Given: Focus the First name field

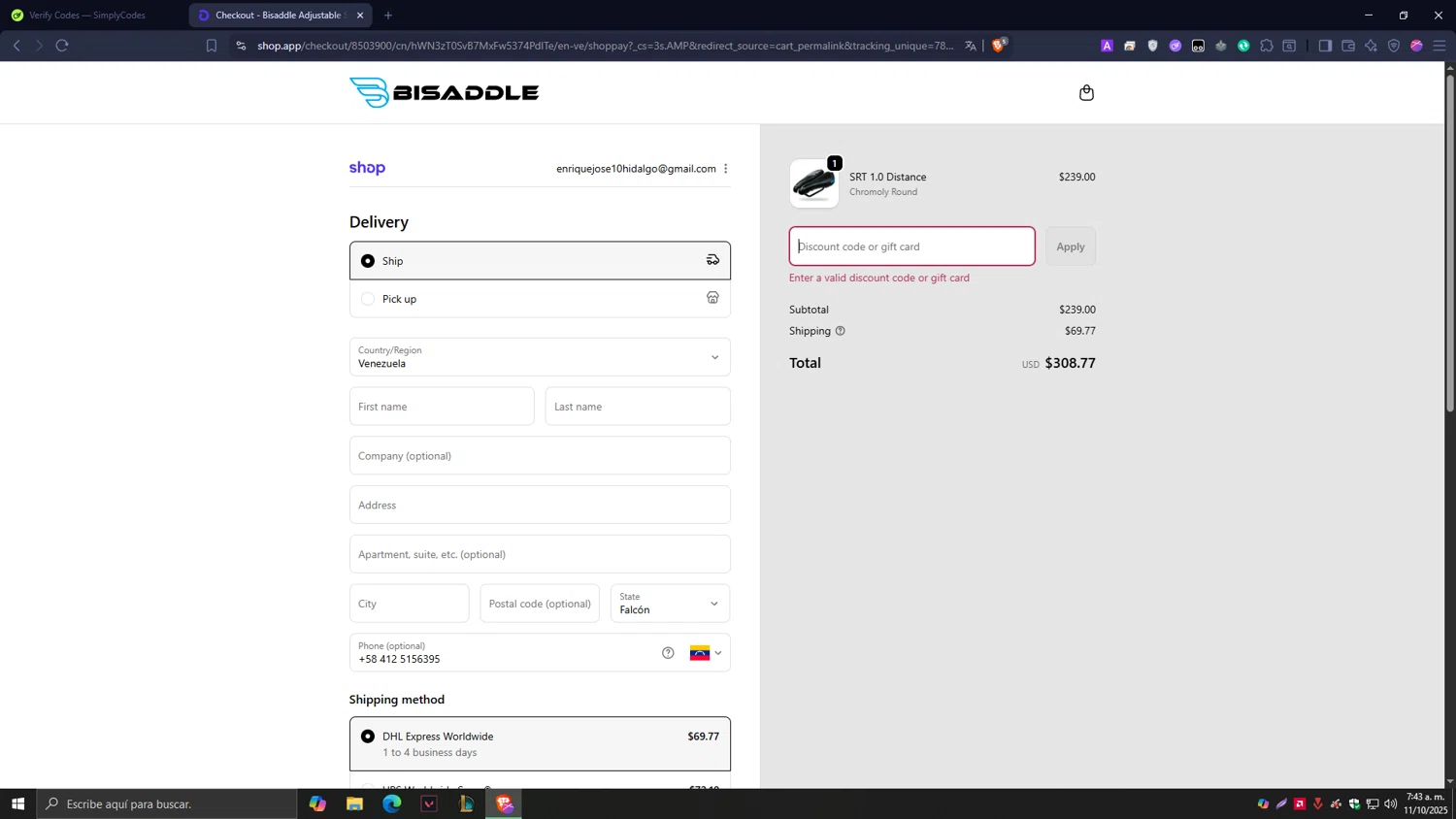Looking at the screenshot, I should 442,407.
